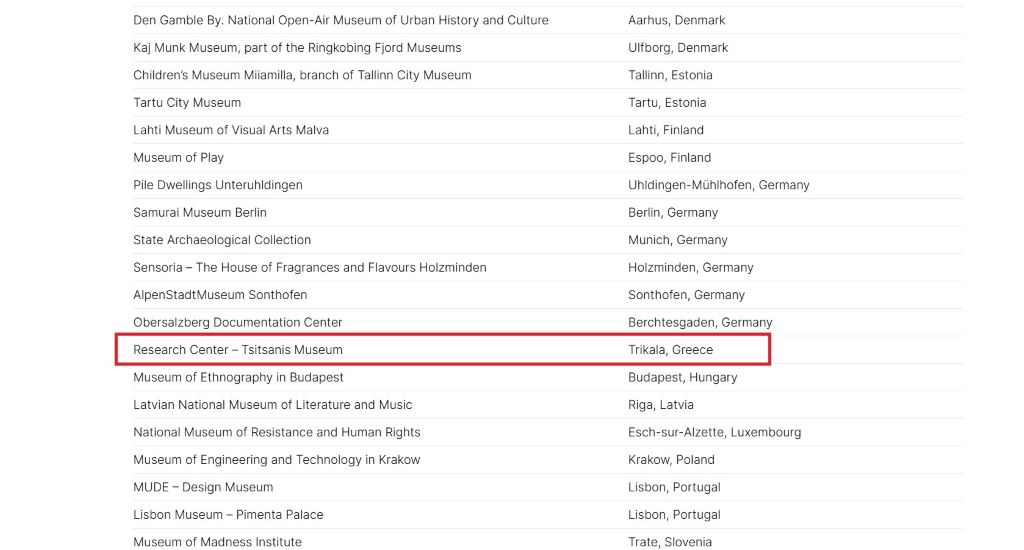Select National Museum of Resistance and Human Rights
This screenshot has height=550, width=1024.
pyautogui.click(x=277, y=433)
